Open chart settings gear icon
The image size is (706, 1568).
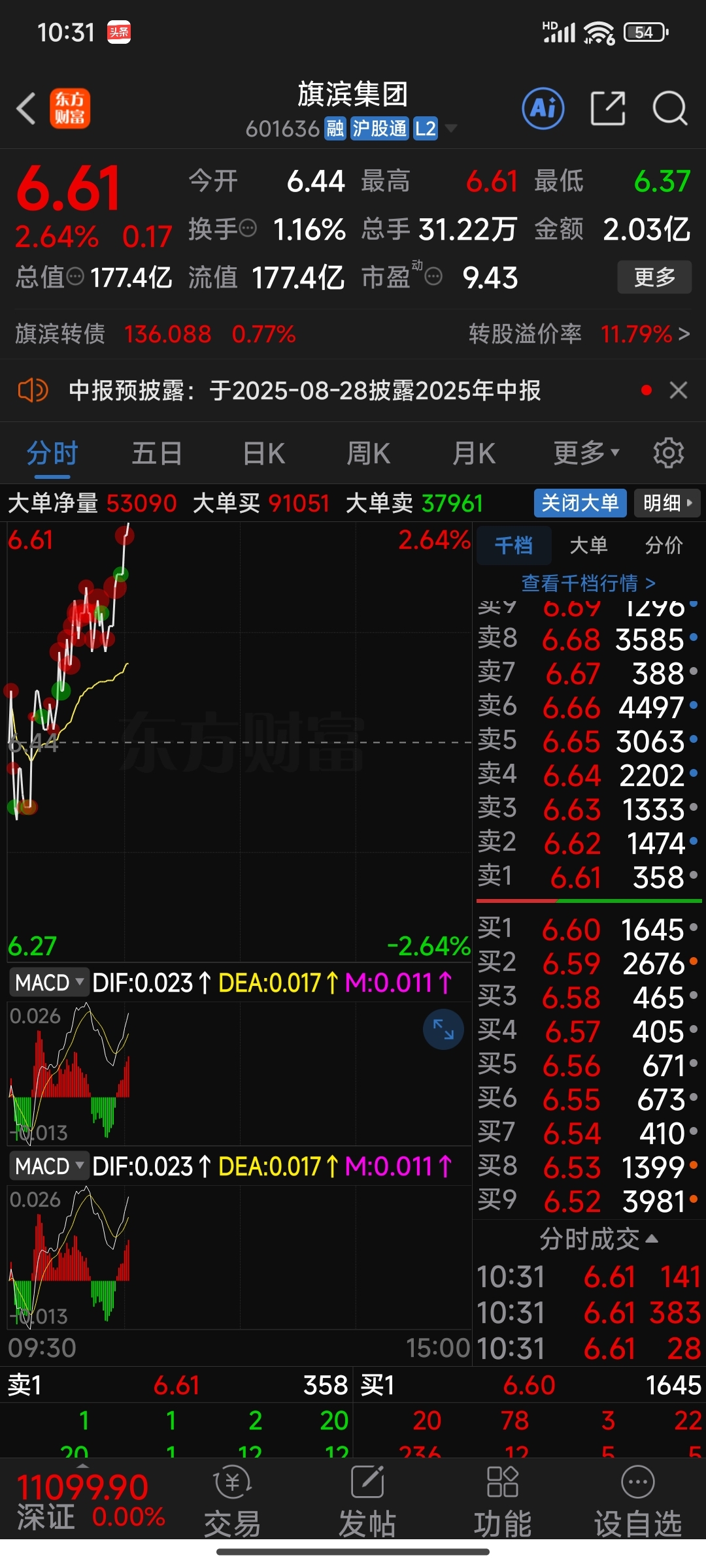tap(668, 453)
